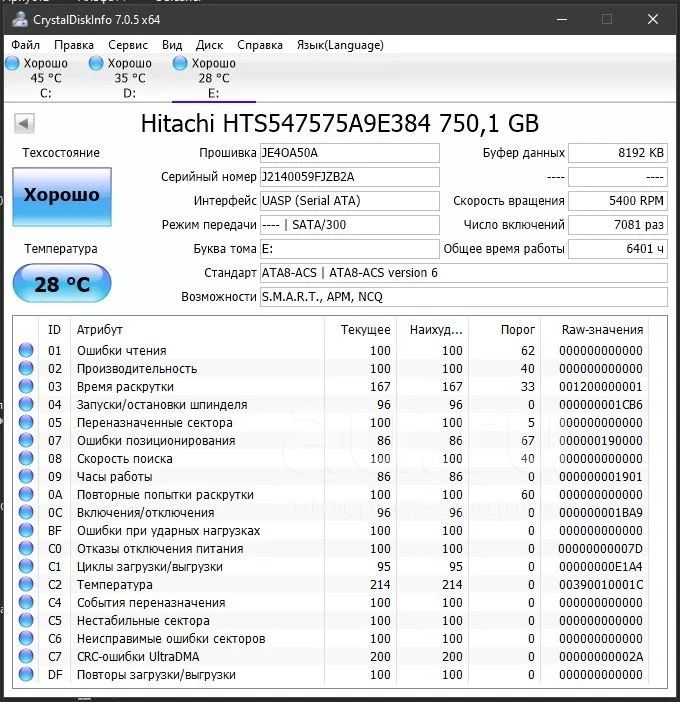Open the Вид menu
Screen dimensions: 680x702
coord(172,45)
